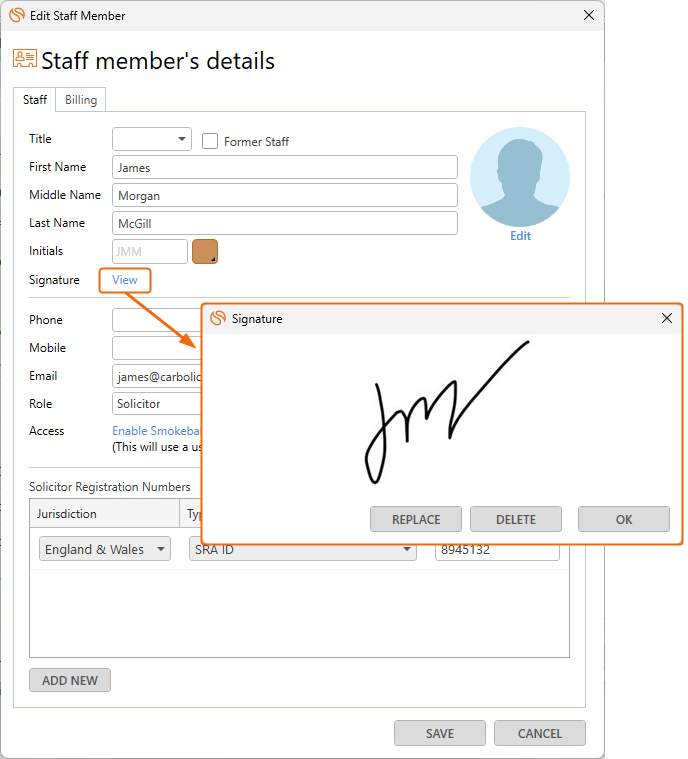Viewport: 688px width, 759px height.
Task: Click the Enable Smokeball access link
Action: (x=156, y=431)
